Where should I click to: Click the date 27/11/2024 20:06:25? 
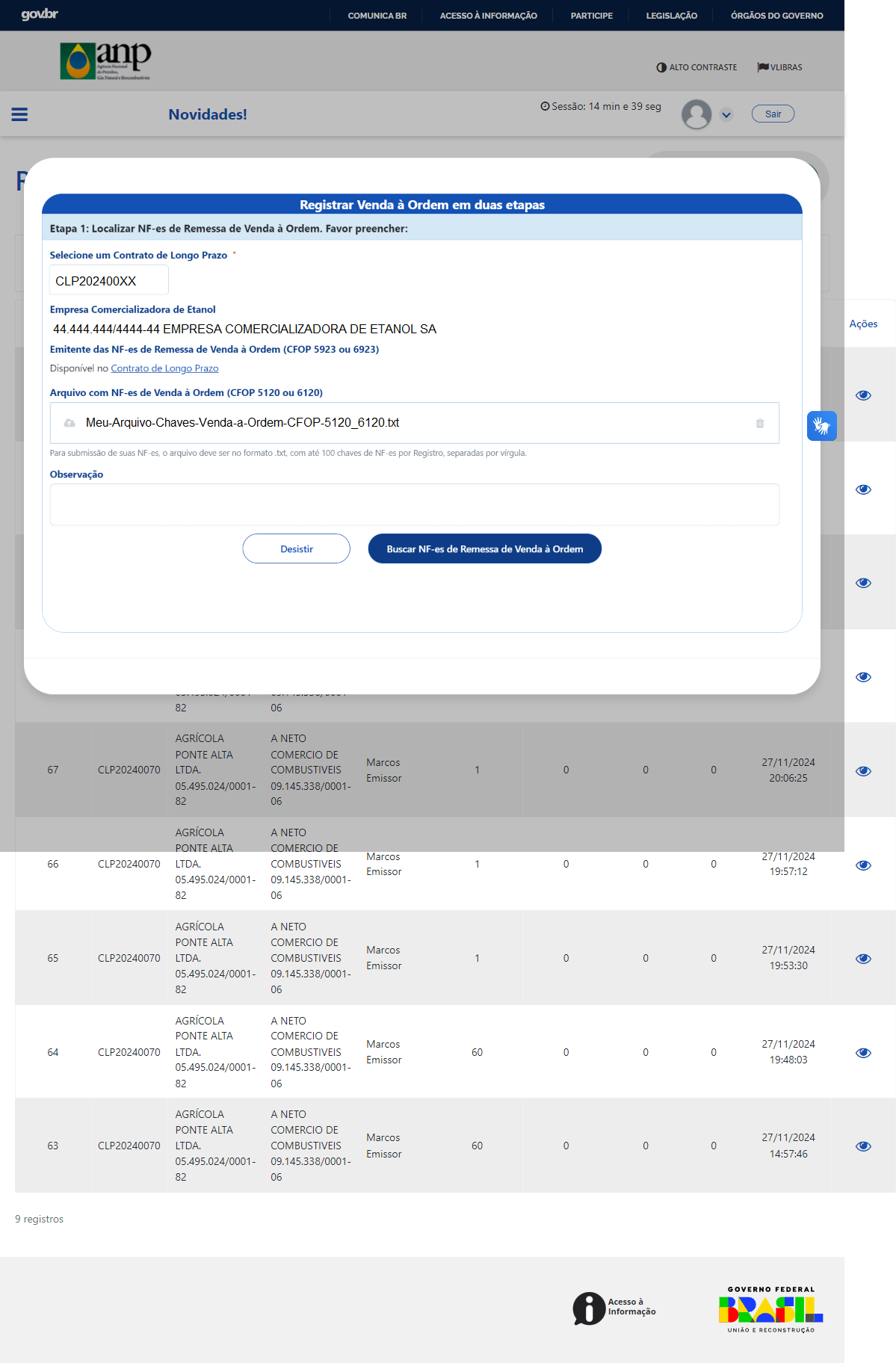tap(788, 770)
